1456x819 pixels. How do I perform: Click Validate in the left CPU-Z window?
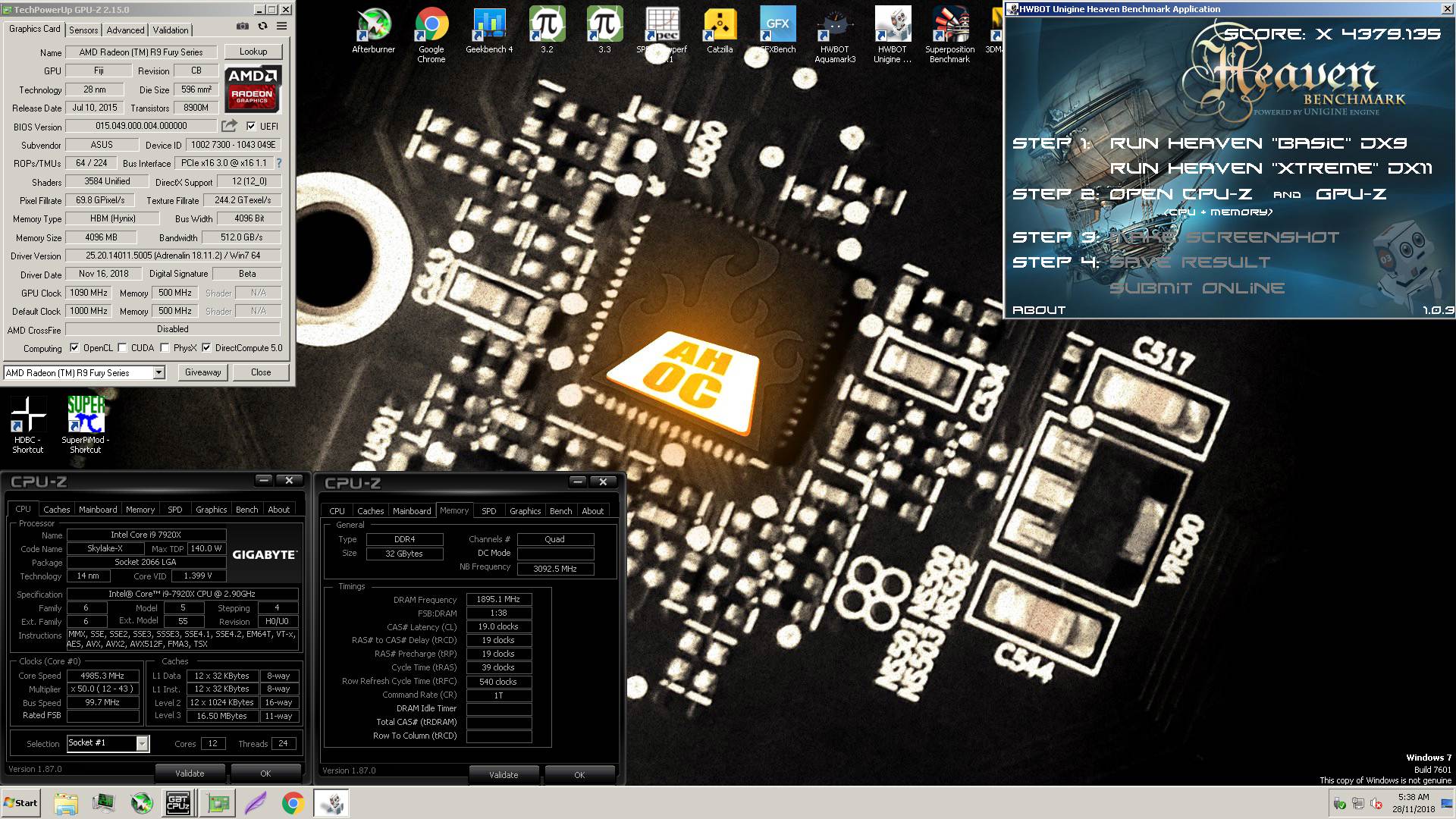pyautogui.click(x=190, y=773)
